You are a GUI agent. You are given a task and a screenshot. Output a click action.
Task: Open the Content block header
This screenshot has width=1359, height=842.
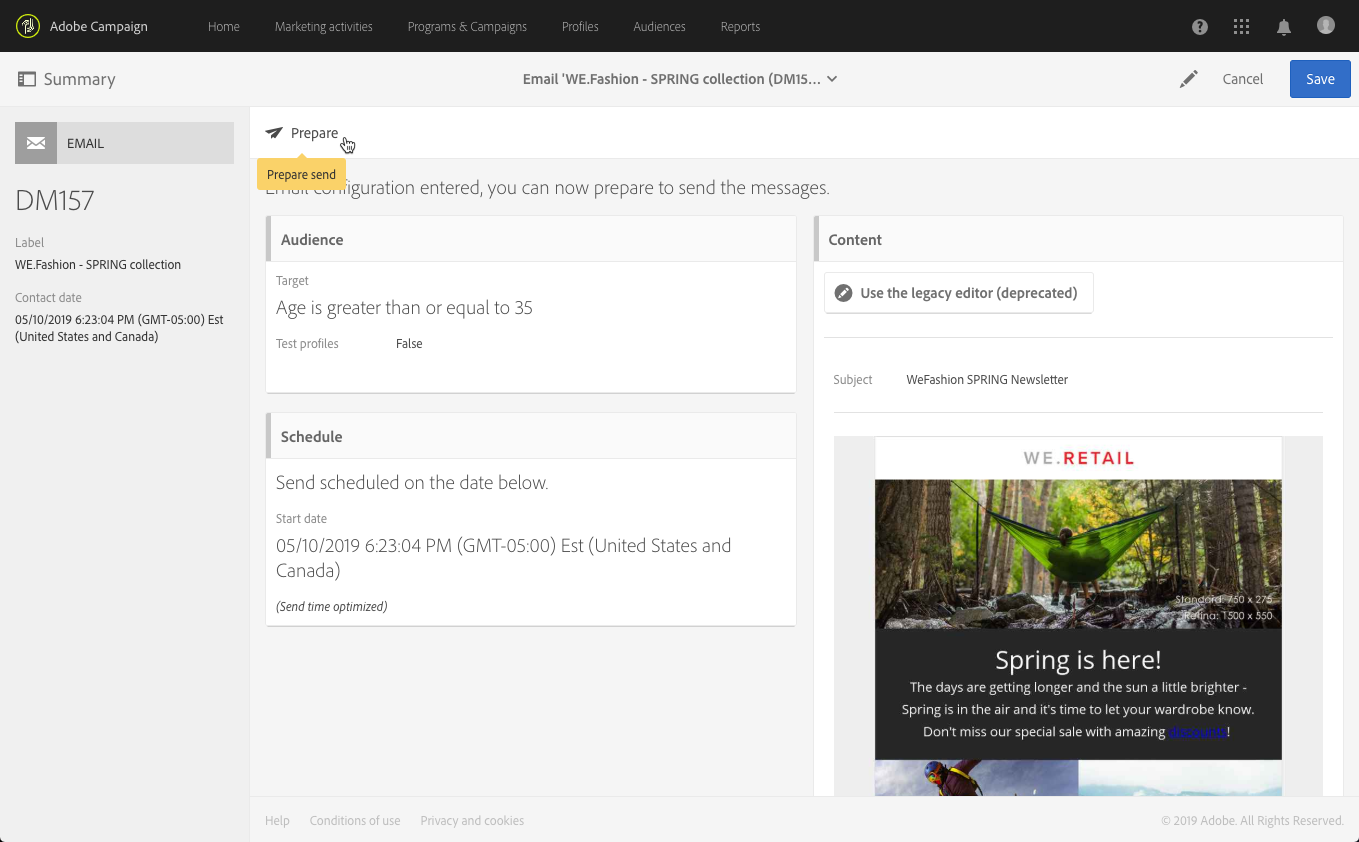point(1078,240)
